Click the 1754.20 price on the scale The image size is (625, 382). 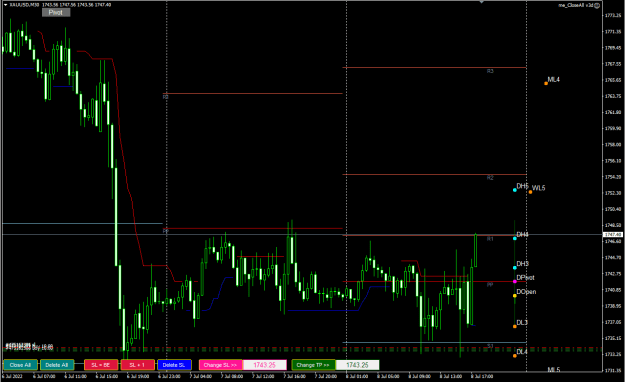point(613,177)
